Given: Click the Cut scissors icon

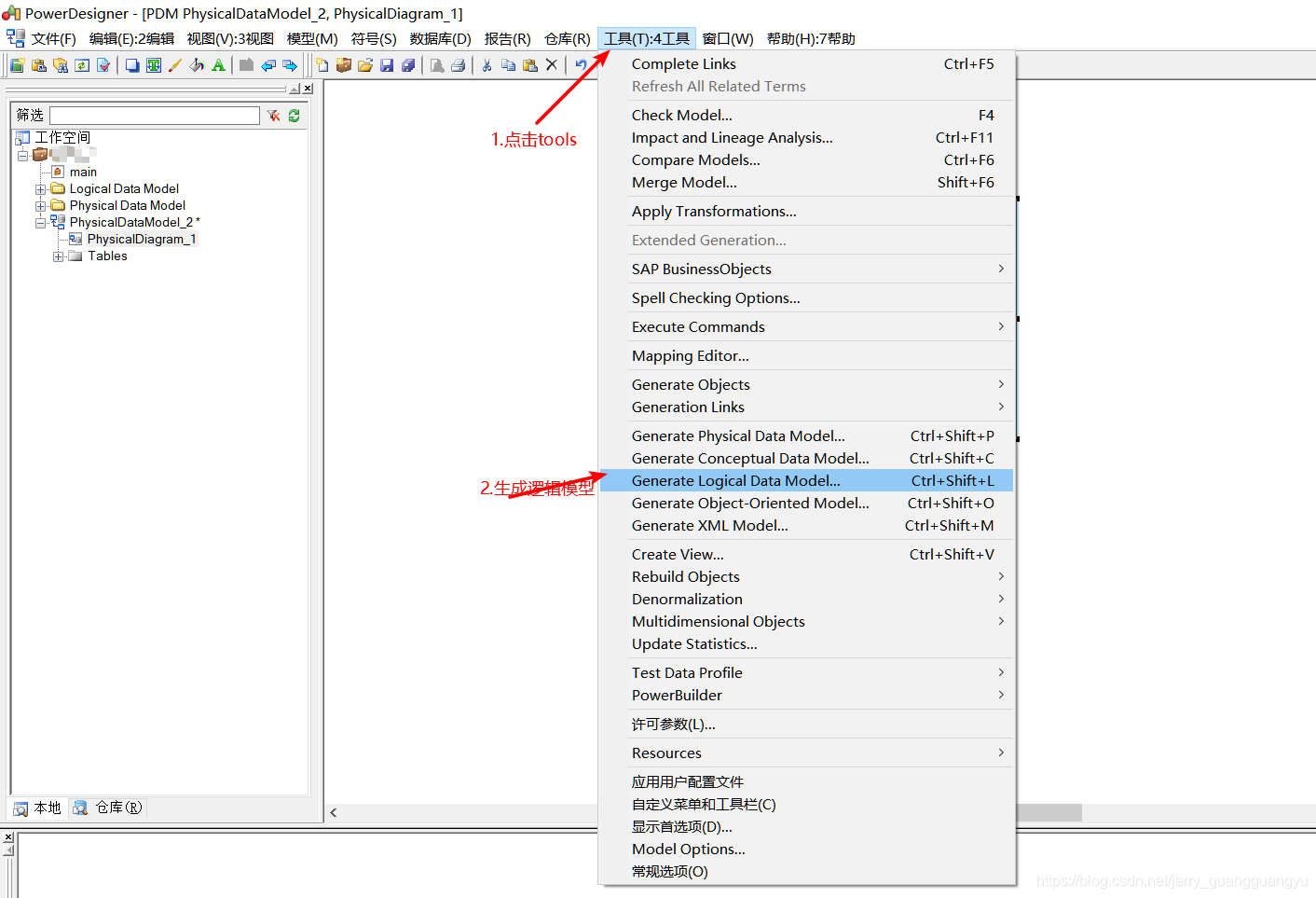Looking at the screenshot, I should click(487, 65).
